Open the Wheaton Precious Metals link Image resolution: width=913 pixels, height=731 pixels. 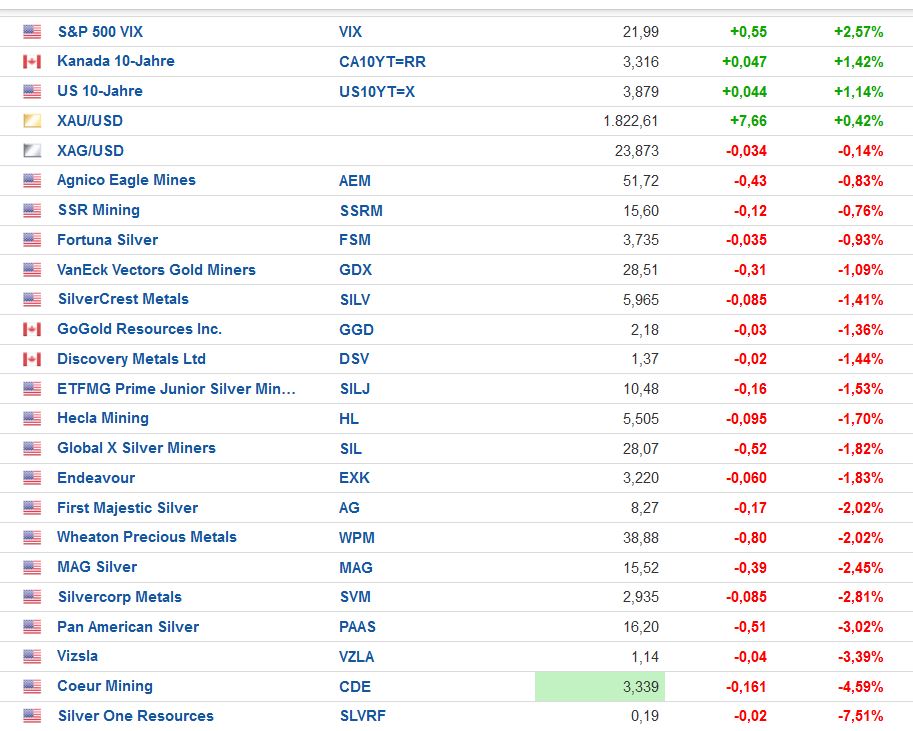(147, 537)
